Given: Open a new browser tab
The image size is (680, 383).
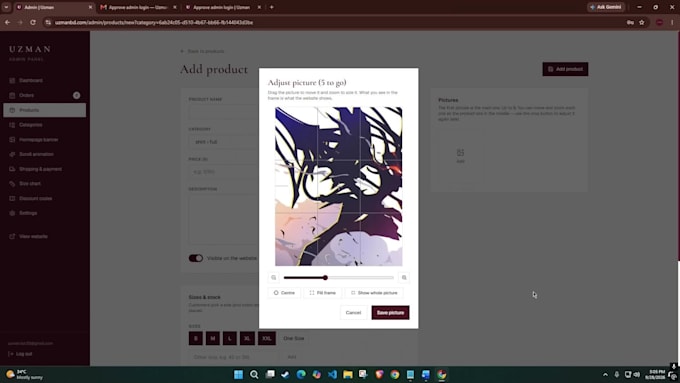Looking at the screenshot, I should pyautogui.click(x=271, y=7).
